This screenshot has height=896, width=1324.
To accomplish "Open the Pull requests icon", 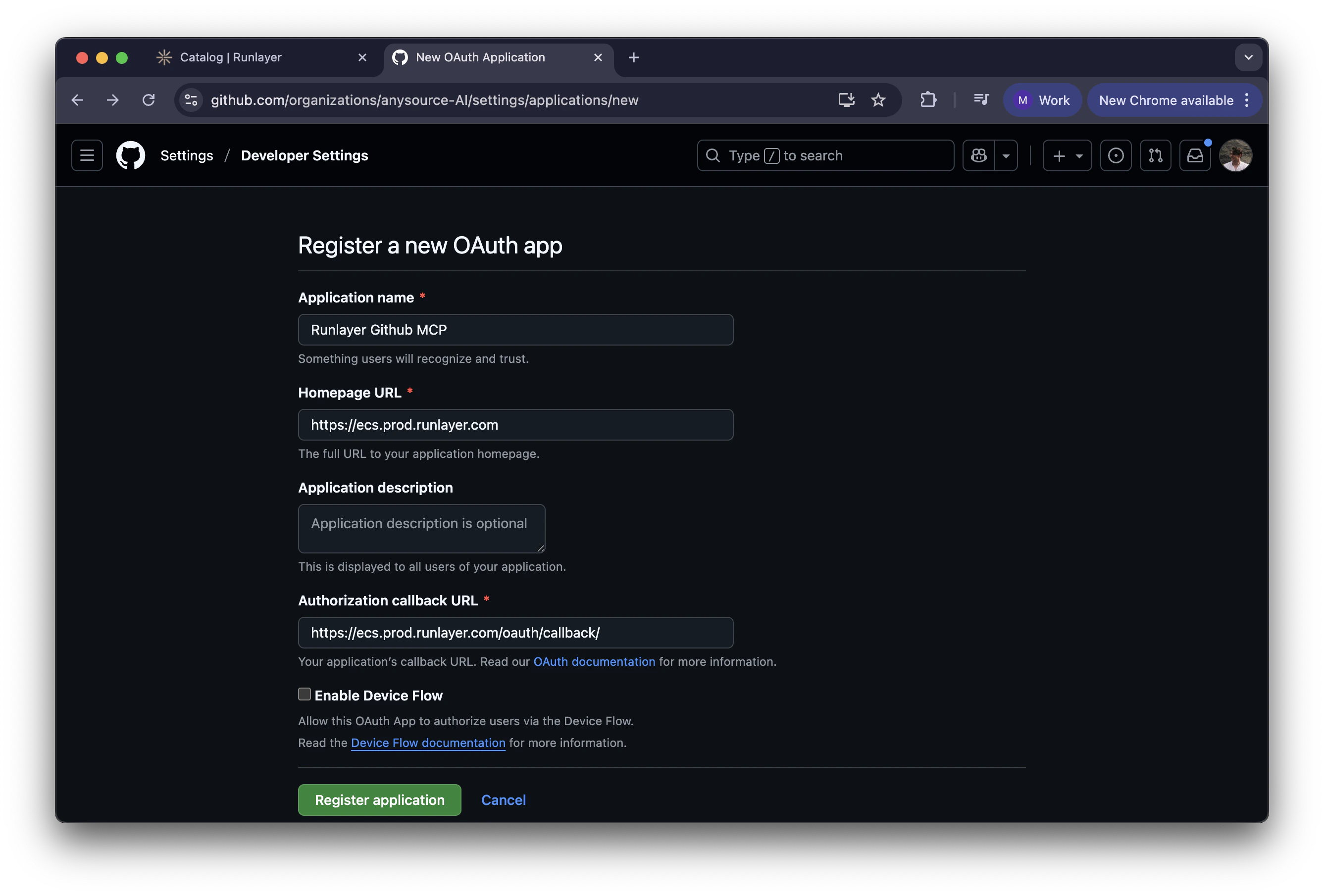I will click(x=1155, y=155).
